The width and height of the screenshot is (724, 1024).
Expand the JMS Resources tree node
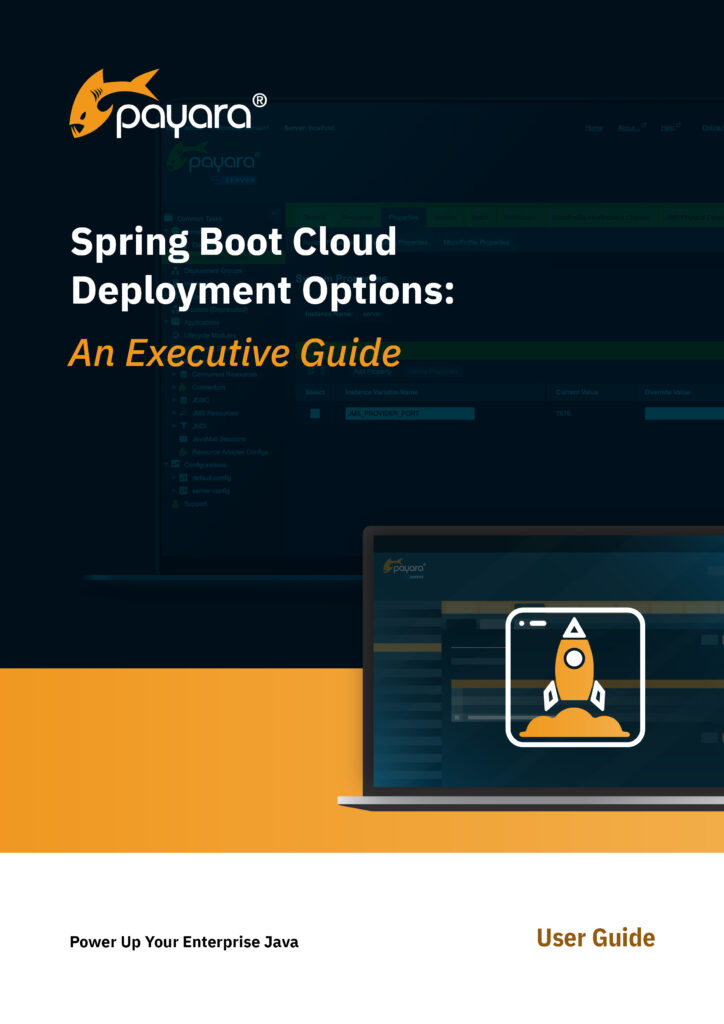(x=174, y=413)
